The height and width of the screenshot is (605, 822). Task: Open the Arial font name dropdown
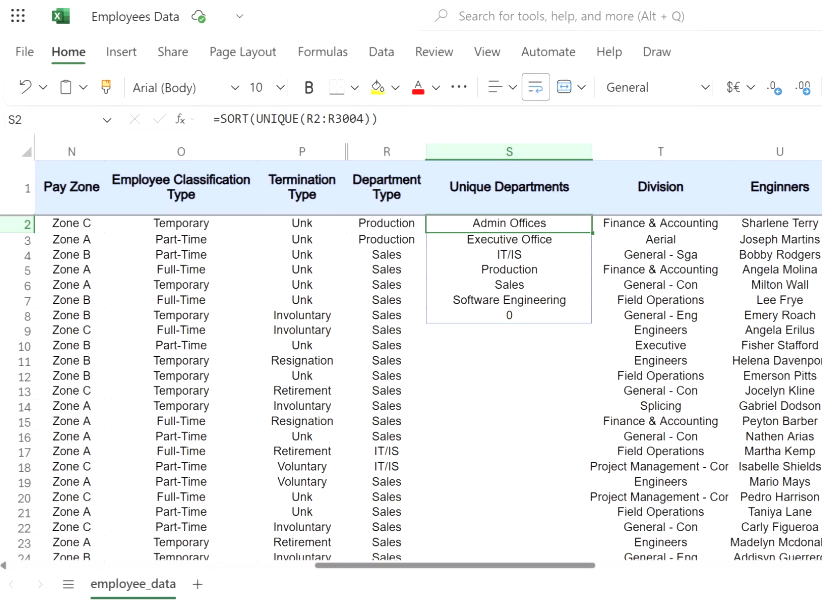(x=235, y=88)
